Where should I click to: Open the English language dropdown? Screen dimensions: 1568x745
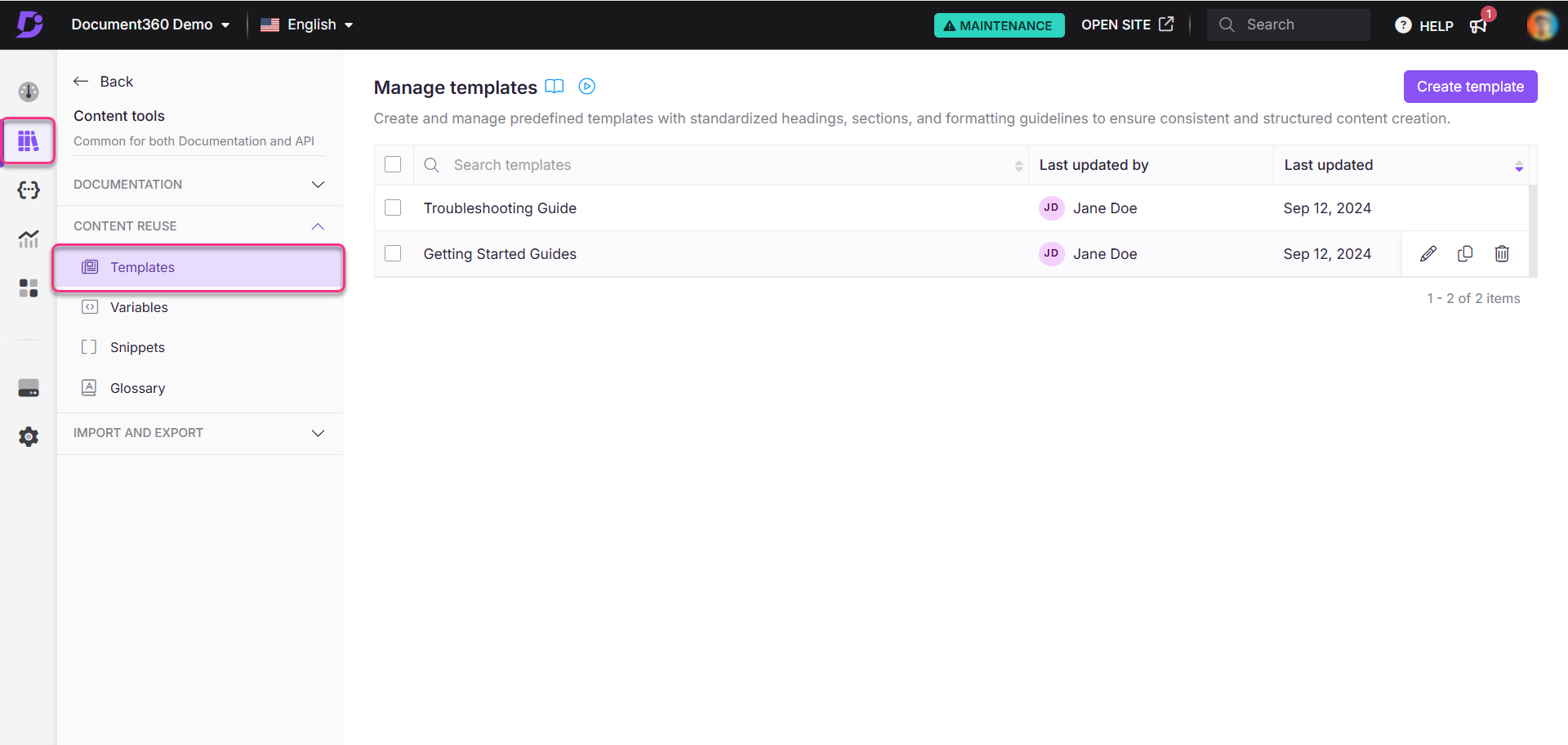pyautogui.click(x=307, y=25)
